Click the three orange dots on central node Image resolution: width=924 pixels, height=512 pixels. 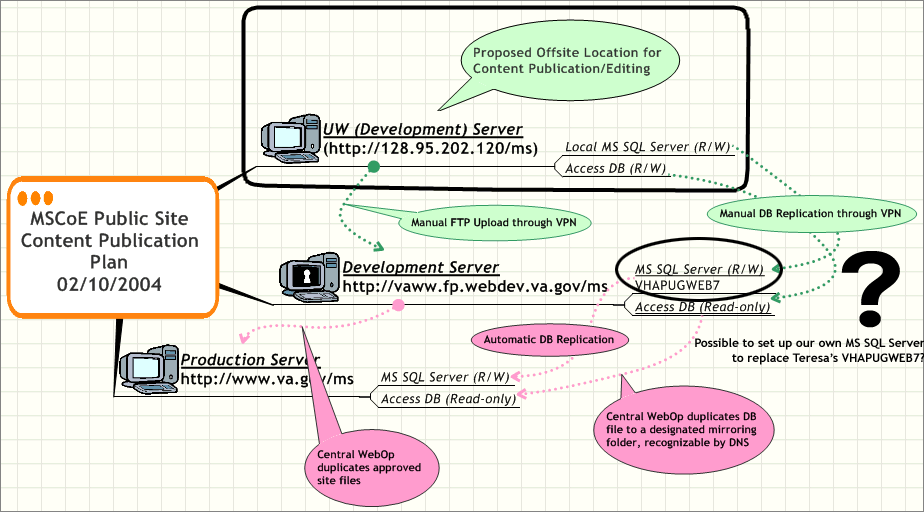tap(42, 198)
